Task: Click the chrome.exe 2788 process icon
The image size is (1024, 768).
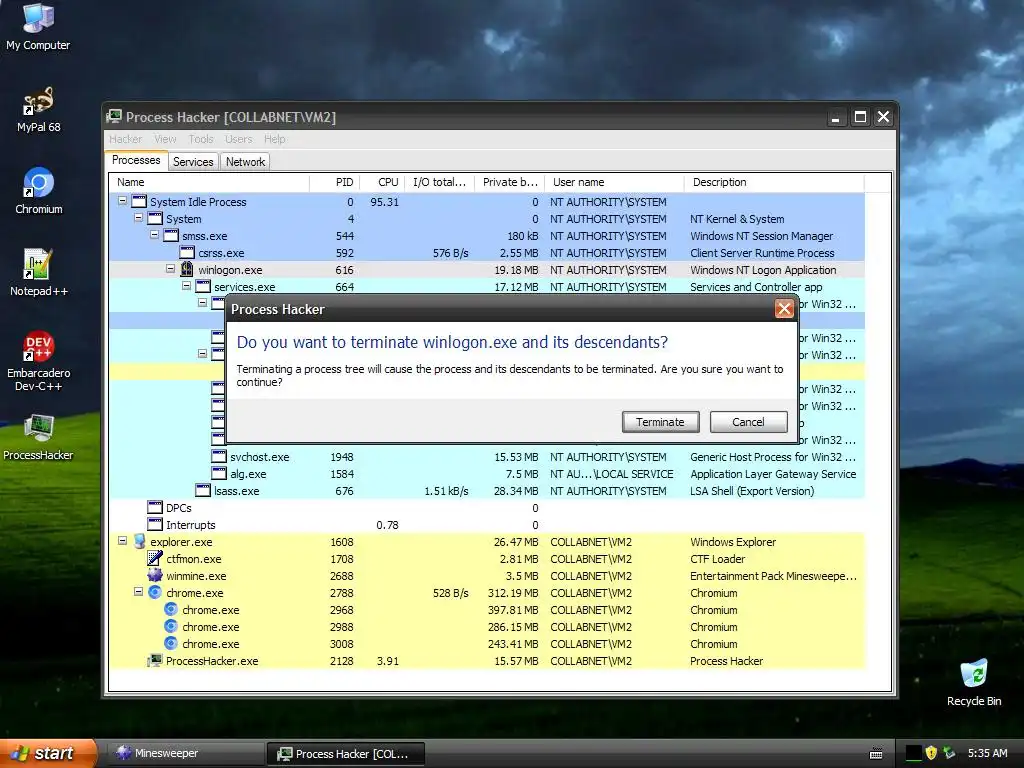Action: [155, 592]
